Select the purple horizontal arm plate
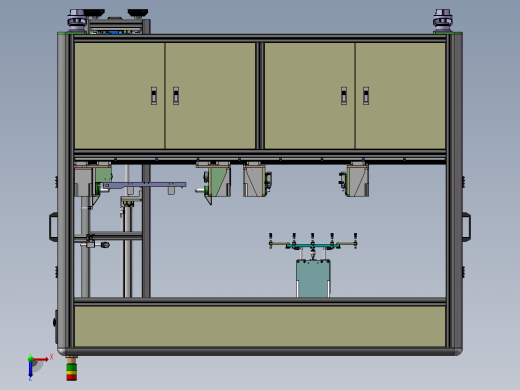Screen dimensions: 520x390 pyautogui.click(x=144, y=186)
